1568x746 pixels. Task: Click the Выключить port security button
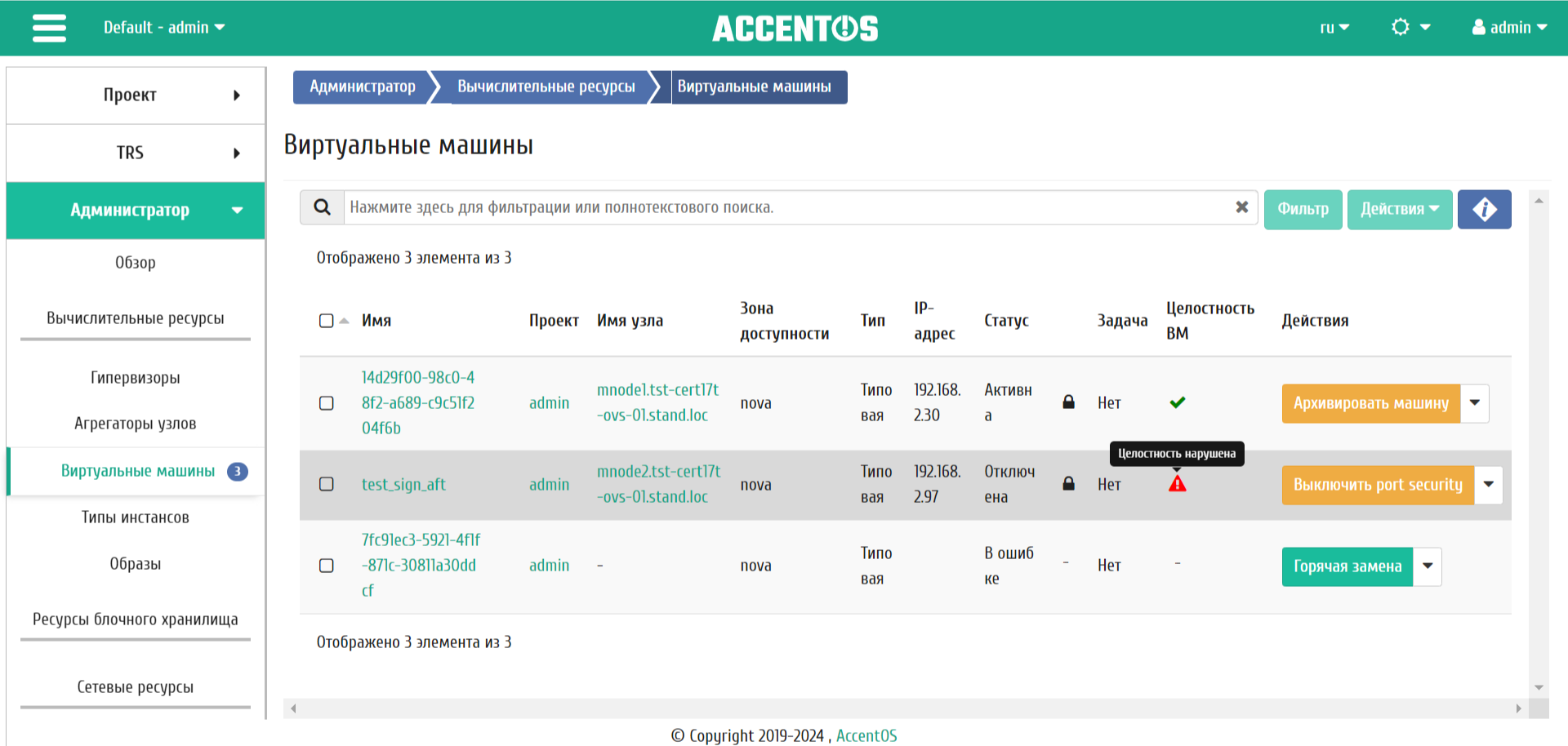pos(1378,485)
